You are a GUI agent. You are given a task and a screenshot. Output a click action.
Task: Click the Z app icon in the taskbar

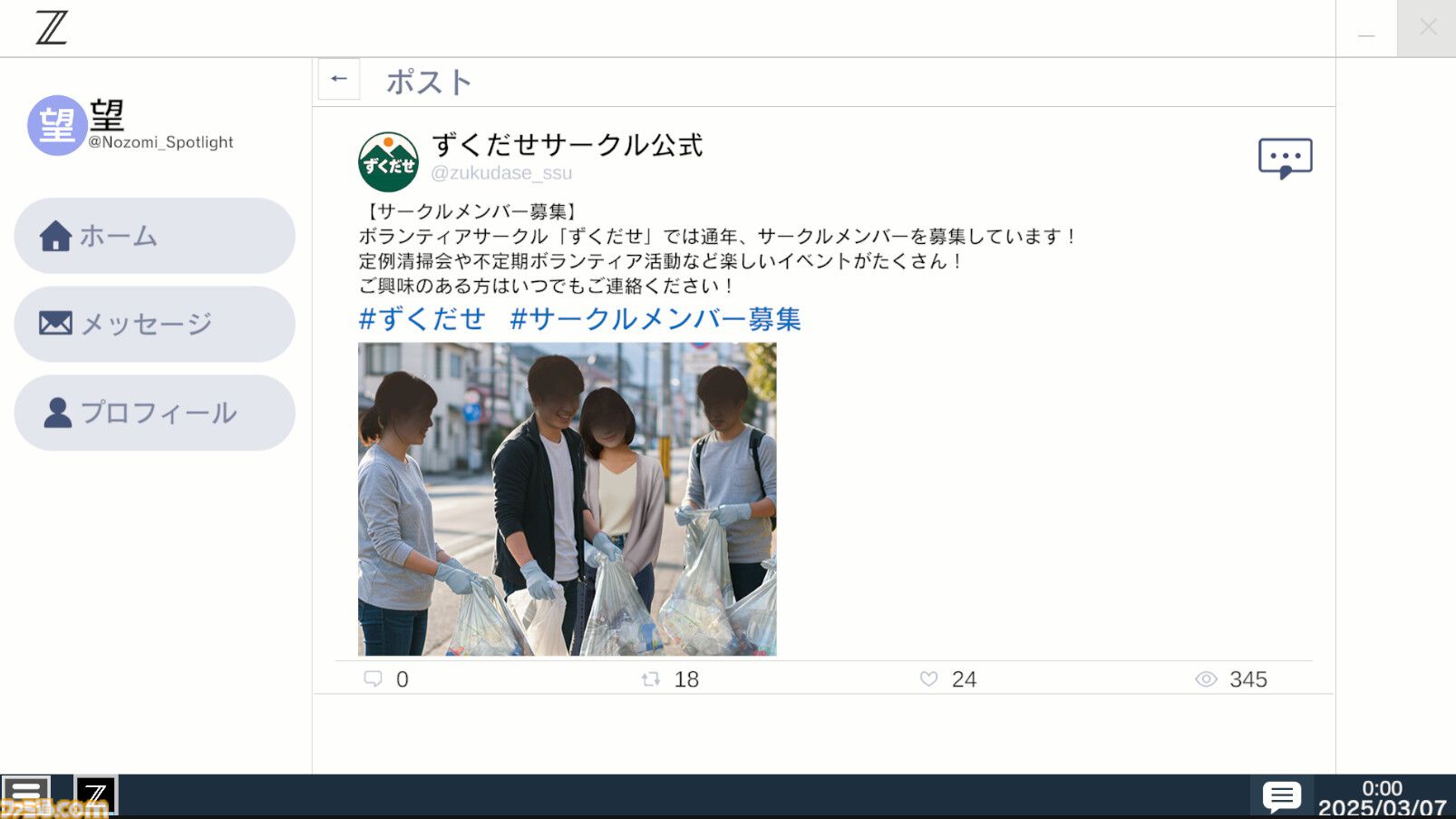pyautogui.click(x=95, y=796)
